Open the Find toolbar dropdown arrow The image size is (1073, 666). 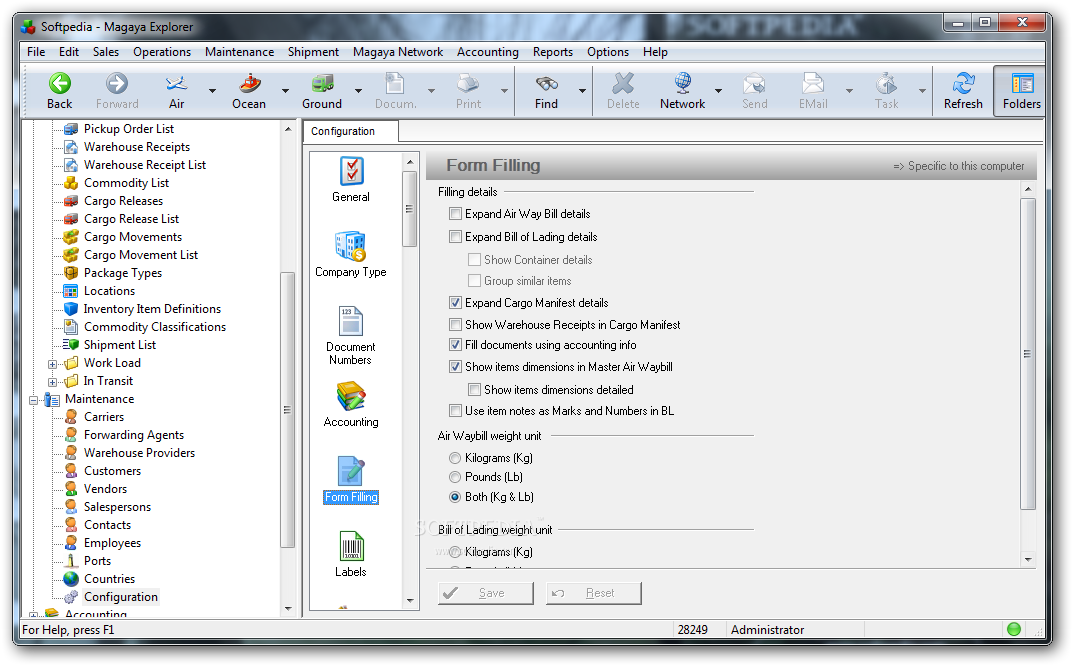pyautogui.click(x=582, y=90)
